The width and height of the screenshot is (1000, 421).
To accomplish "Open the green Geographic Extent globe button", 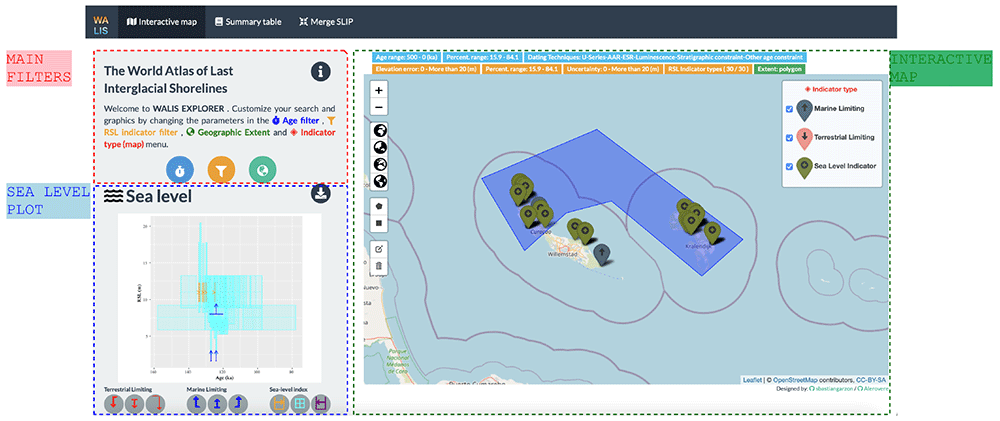I will pyautogui.click(x=263, y=170).
